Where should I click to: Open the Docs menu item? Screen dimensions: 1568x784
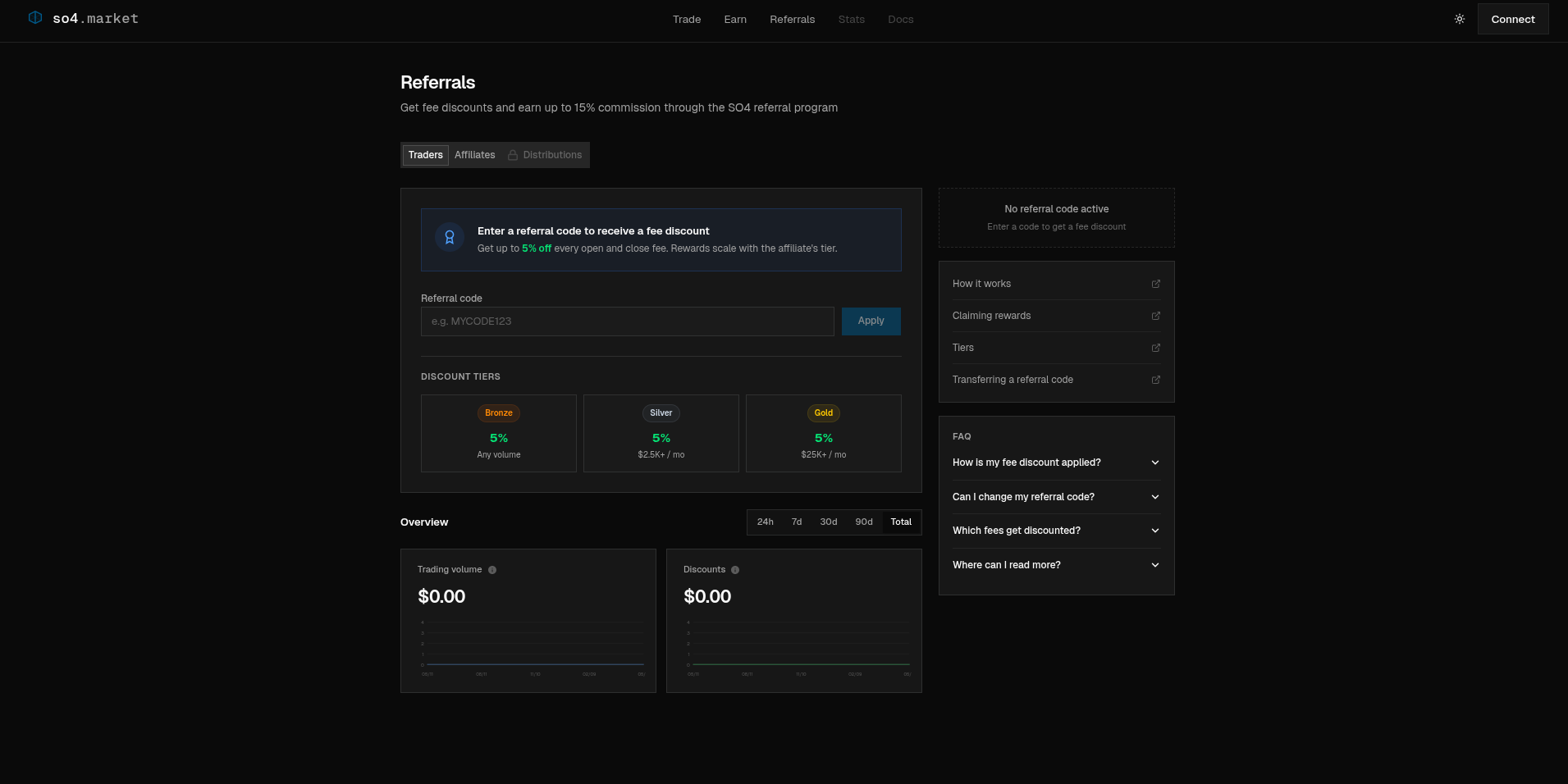click(x=900, y=20)
